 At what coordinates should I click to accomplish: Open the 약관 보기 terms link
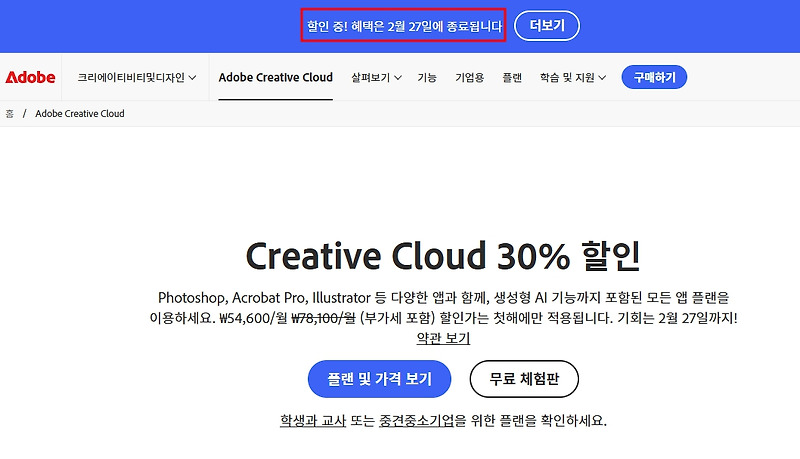point(443,338)
